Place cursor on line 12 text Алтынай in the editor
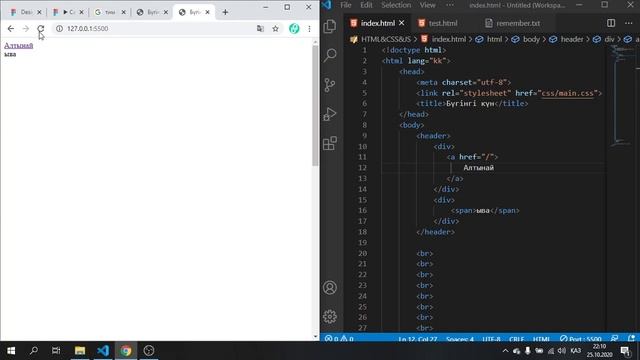 coord(478,168)
